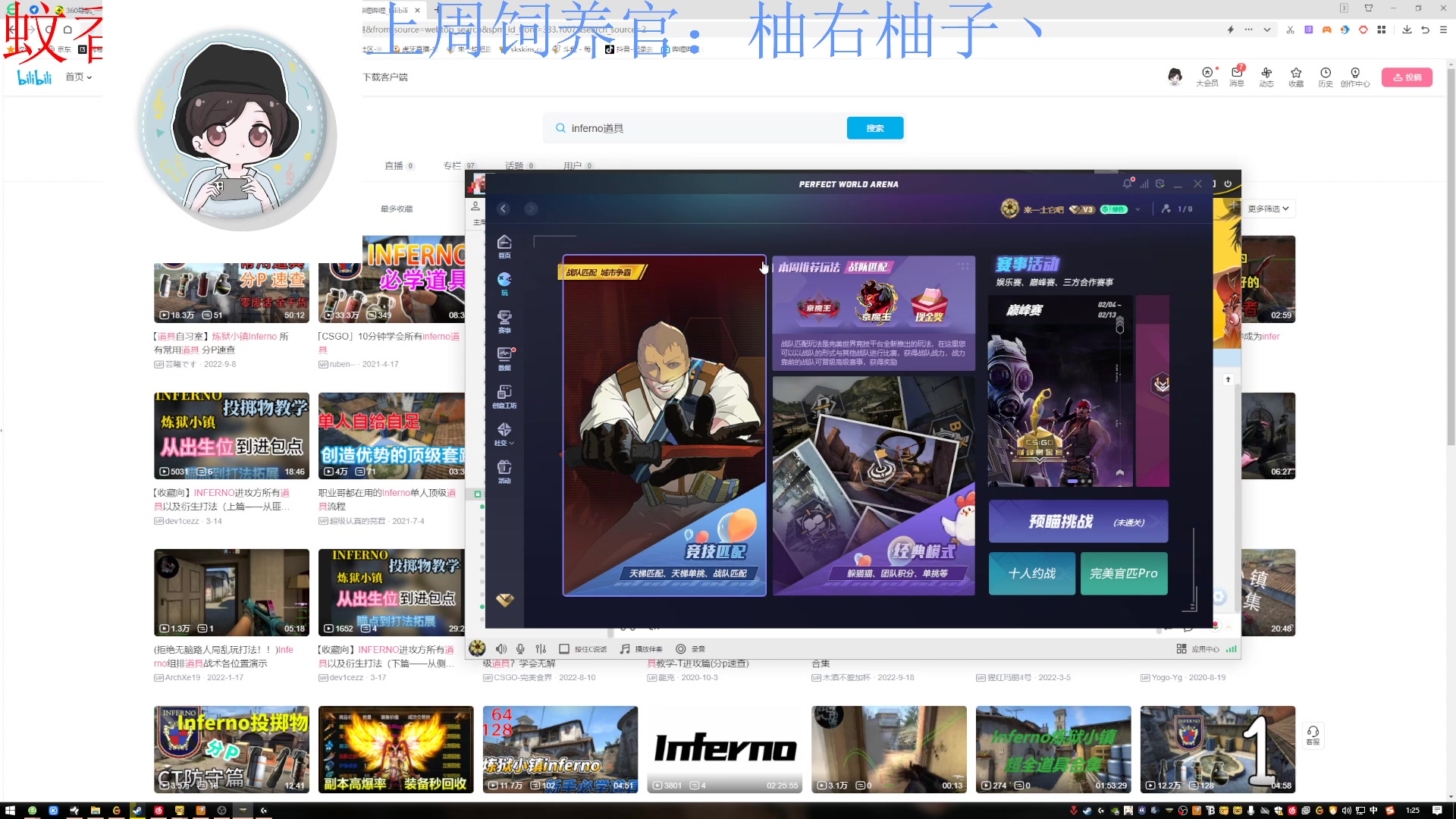This screenshot has height=819, width=1456.
Task: Expand 社交 social section in Arena sidebar
Action: click(x=504, y=433)
